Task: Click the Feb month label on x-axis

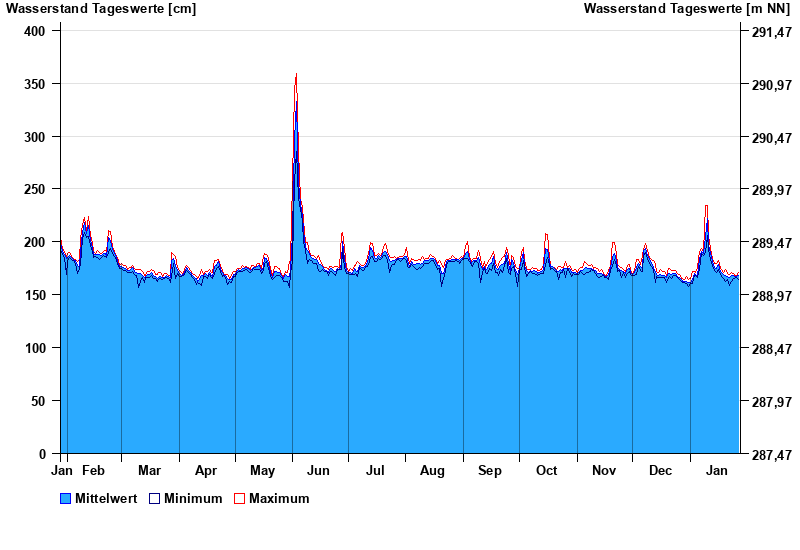Action: point(93,471)
